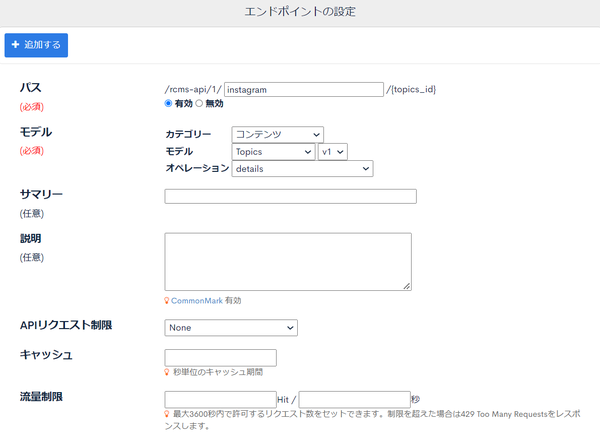Screen dimensions: 600x443
Task: Open the CommonMark link
Action: (197, 301)
